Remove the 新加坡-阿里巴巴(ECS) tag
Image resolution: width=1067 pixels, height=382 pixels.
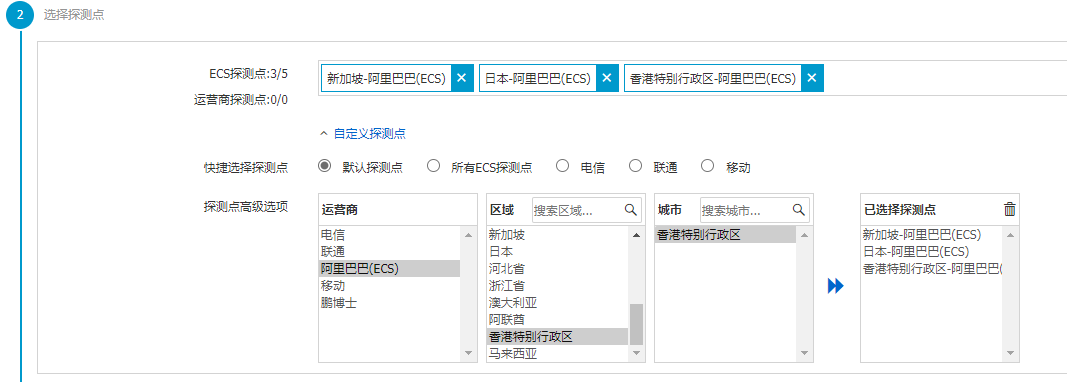click(x=461, y=78)
